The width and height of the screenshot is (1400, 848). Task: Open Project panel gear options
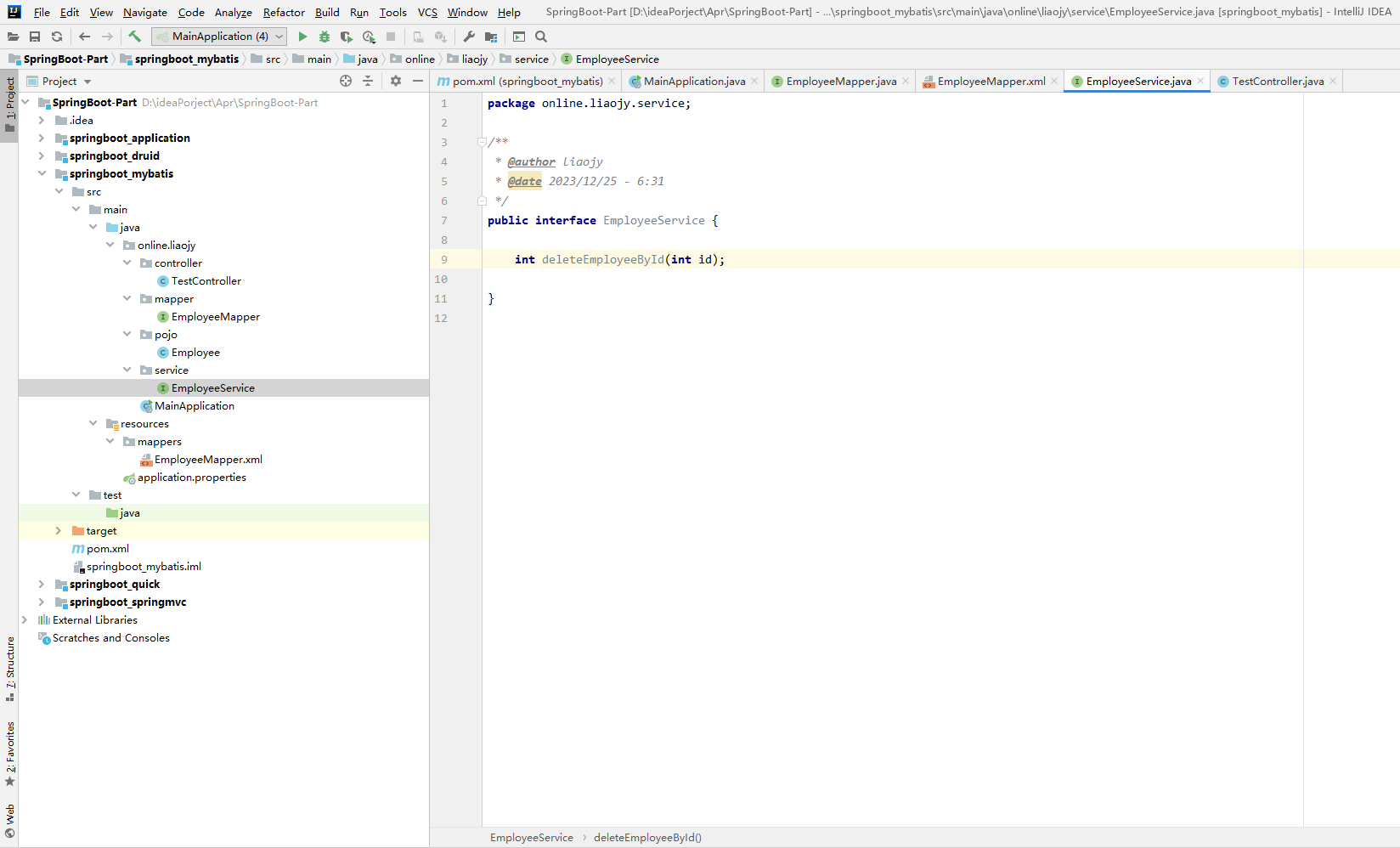point(396,81)
